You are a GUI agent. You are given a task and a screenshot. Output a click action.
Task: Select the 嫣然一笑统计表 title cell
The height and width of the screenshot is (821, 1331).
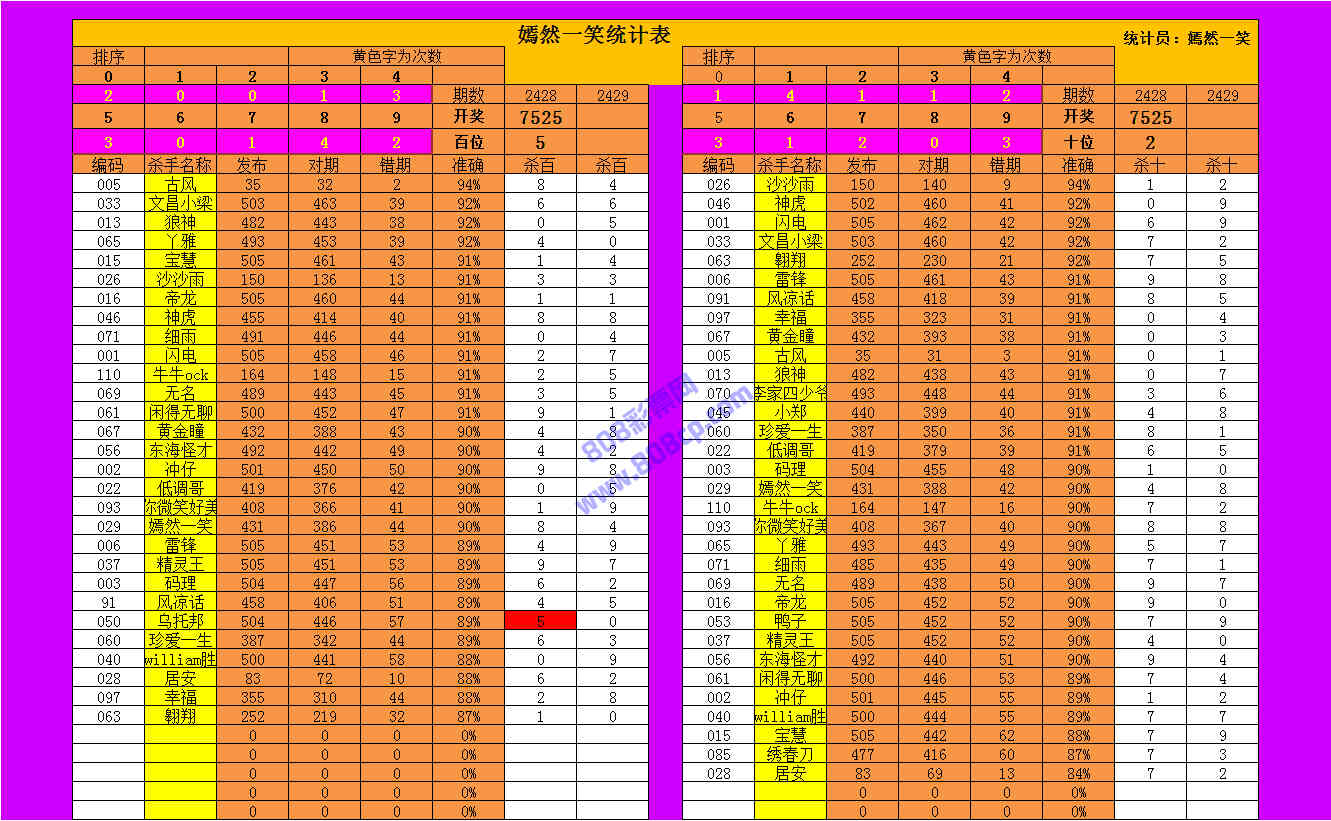(x=593, y=35)
